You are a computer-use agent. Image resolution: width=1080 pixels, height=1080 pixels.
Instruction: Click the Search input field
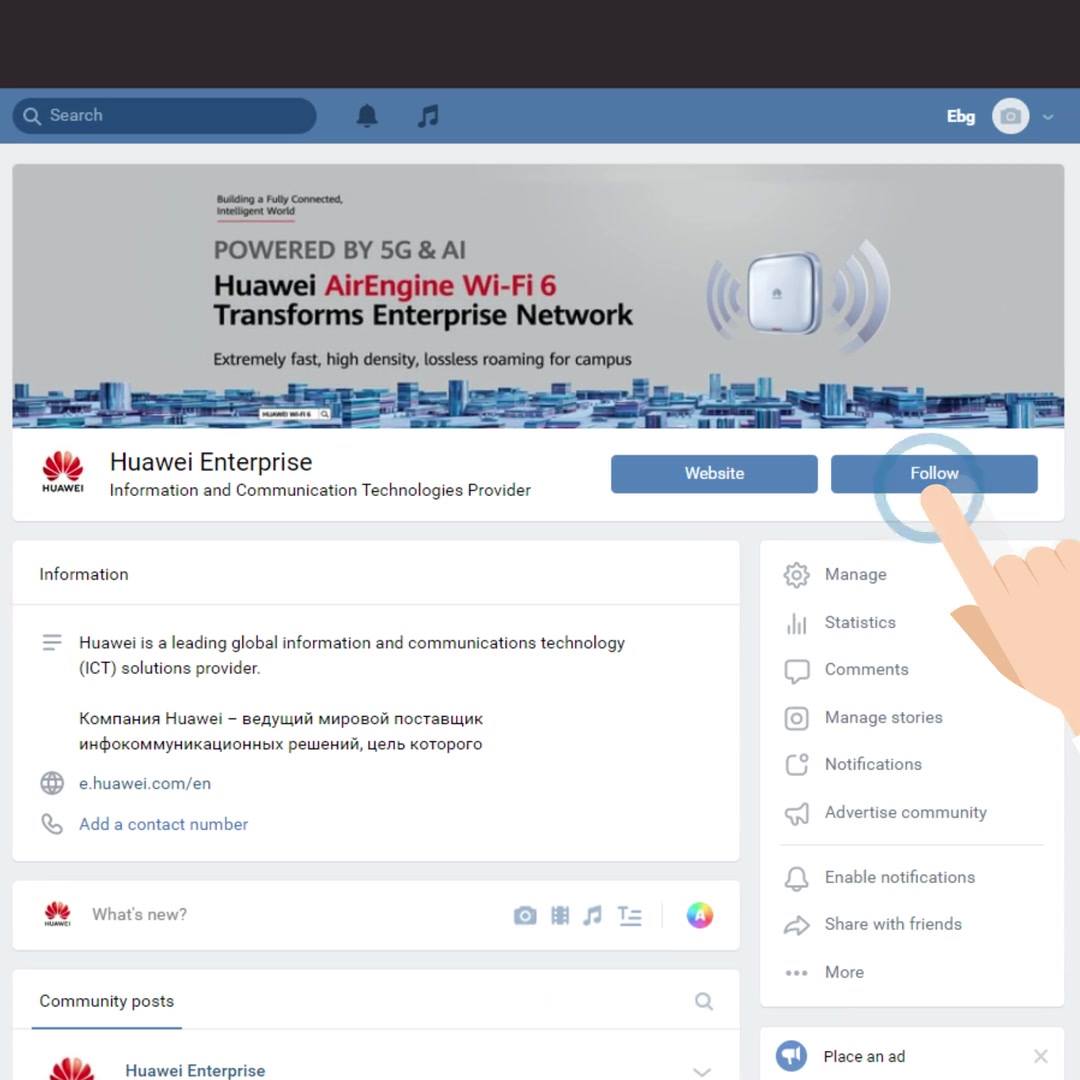pyautogui.click(x=165, y=116)
